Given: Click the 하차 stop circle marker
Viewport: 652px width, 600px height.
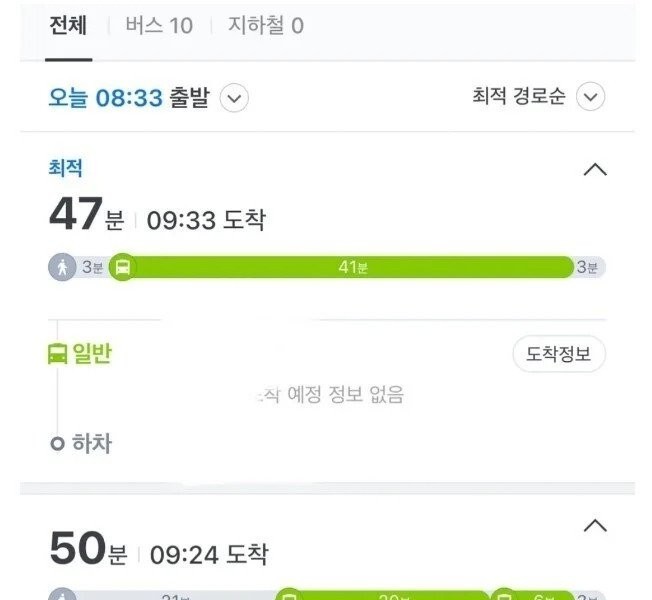Looking at the screenshot, I should click(x=58, y=443).
